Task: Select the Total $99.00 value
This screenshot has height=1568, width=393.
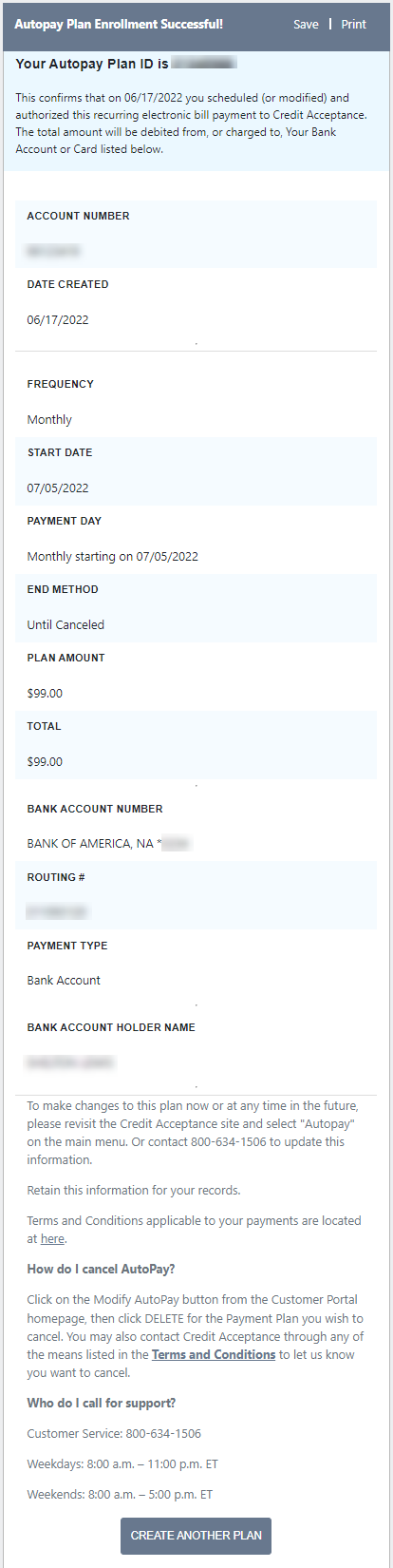Action: tap(45, 761)
